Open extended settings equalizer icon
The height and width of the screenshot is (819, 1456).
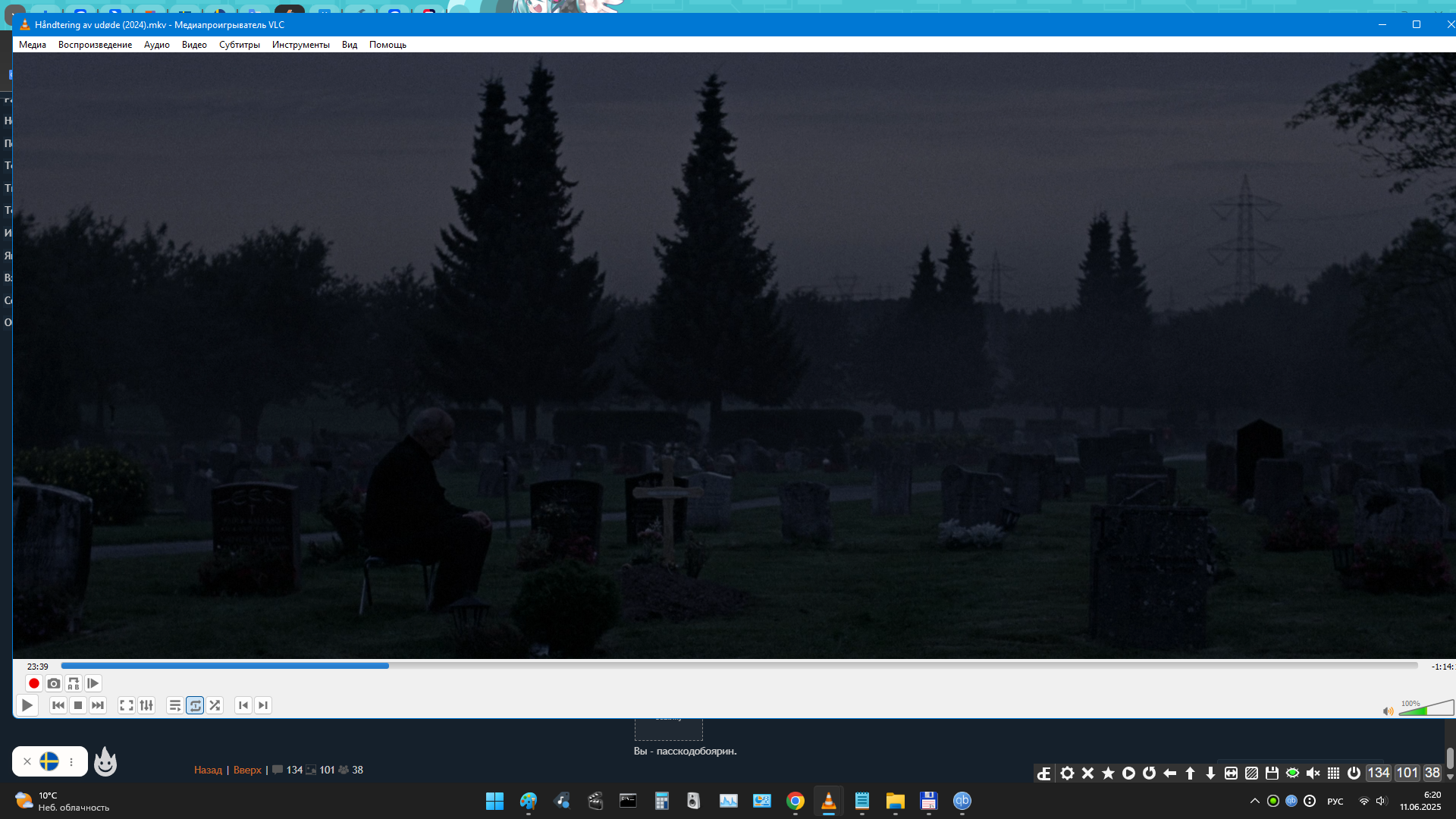click(x=146, y=705)
